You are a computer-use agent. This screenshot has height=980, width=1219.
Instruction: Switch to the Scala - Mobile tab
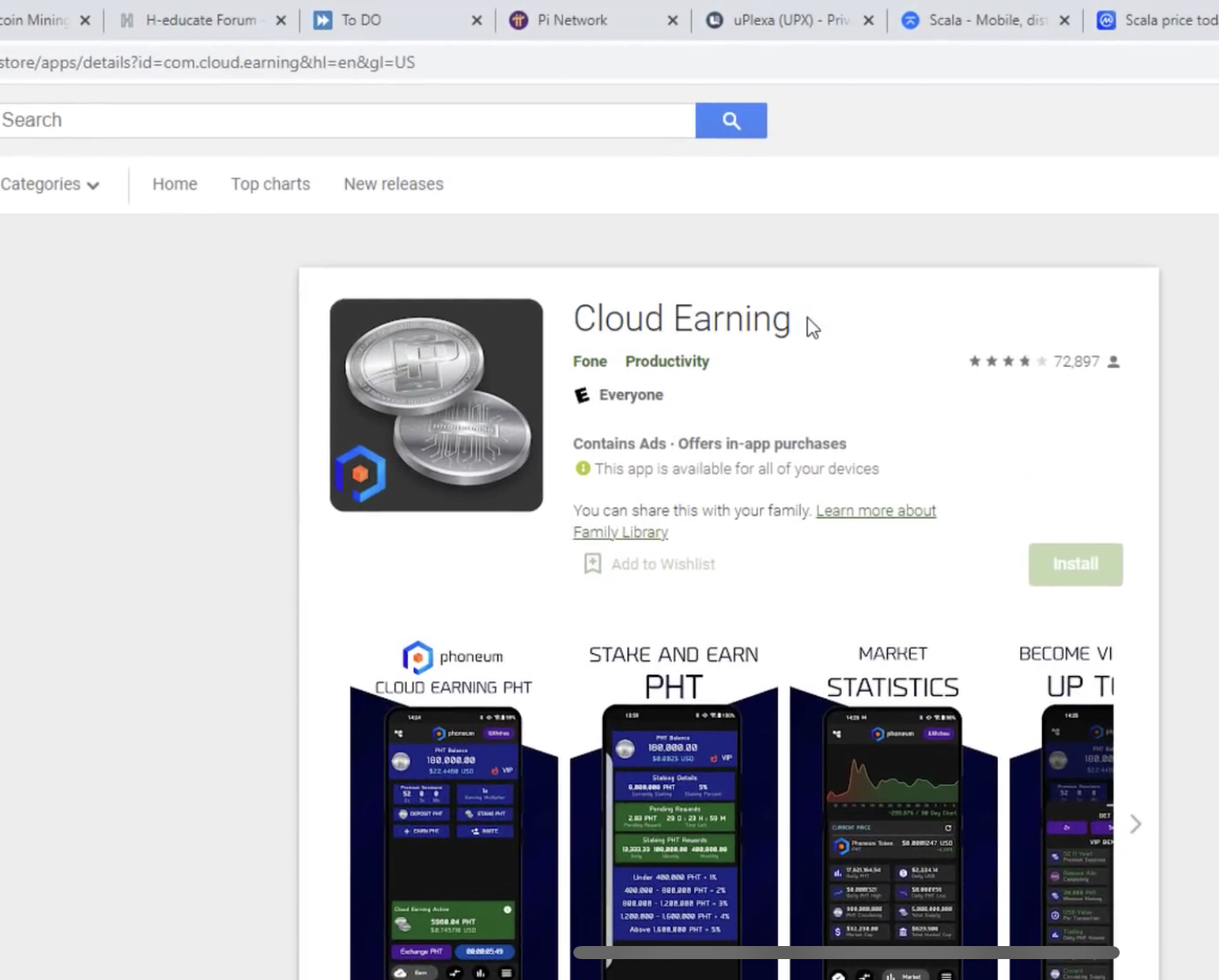[985, 20]
